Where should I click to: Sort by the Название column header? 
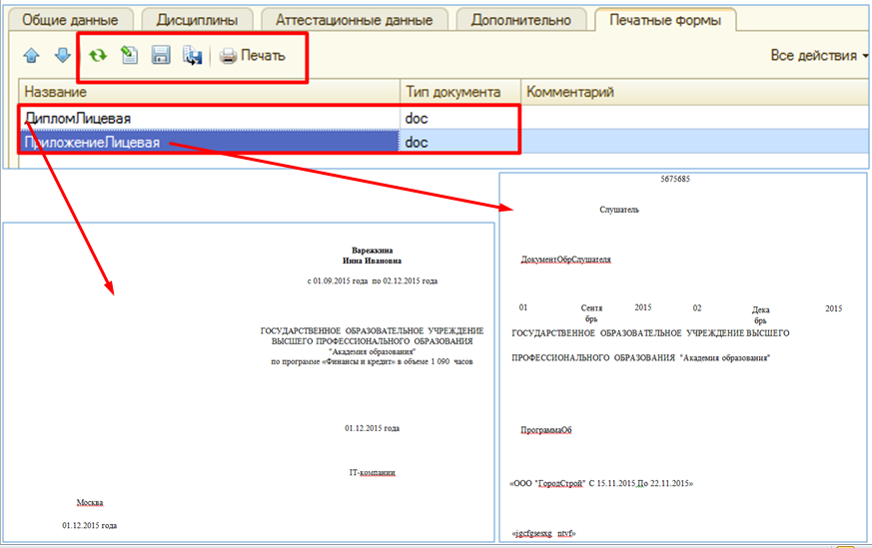pos(210,92)
